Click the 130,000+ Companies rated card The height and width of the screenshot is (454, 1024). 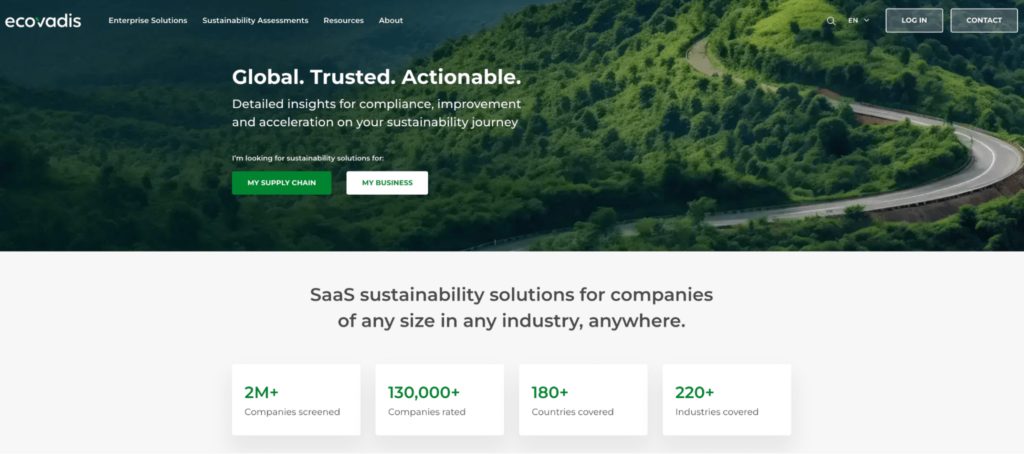440,400
